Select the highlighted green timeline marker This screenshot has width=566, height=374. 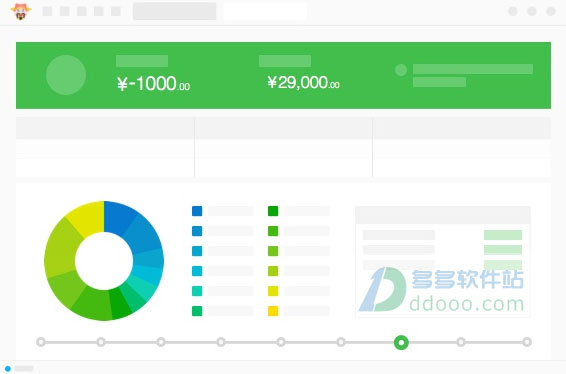click(x=401, y=342)
